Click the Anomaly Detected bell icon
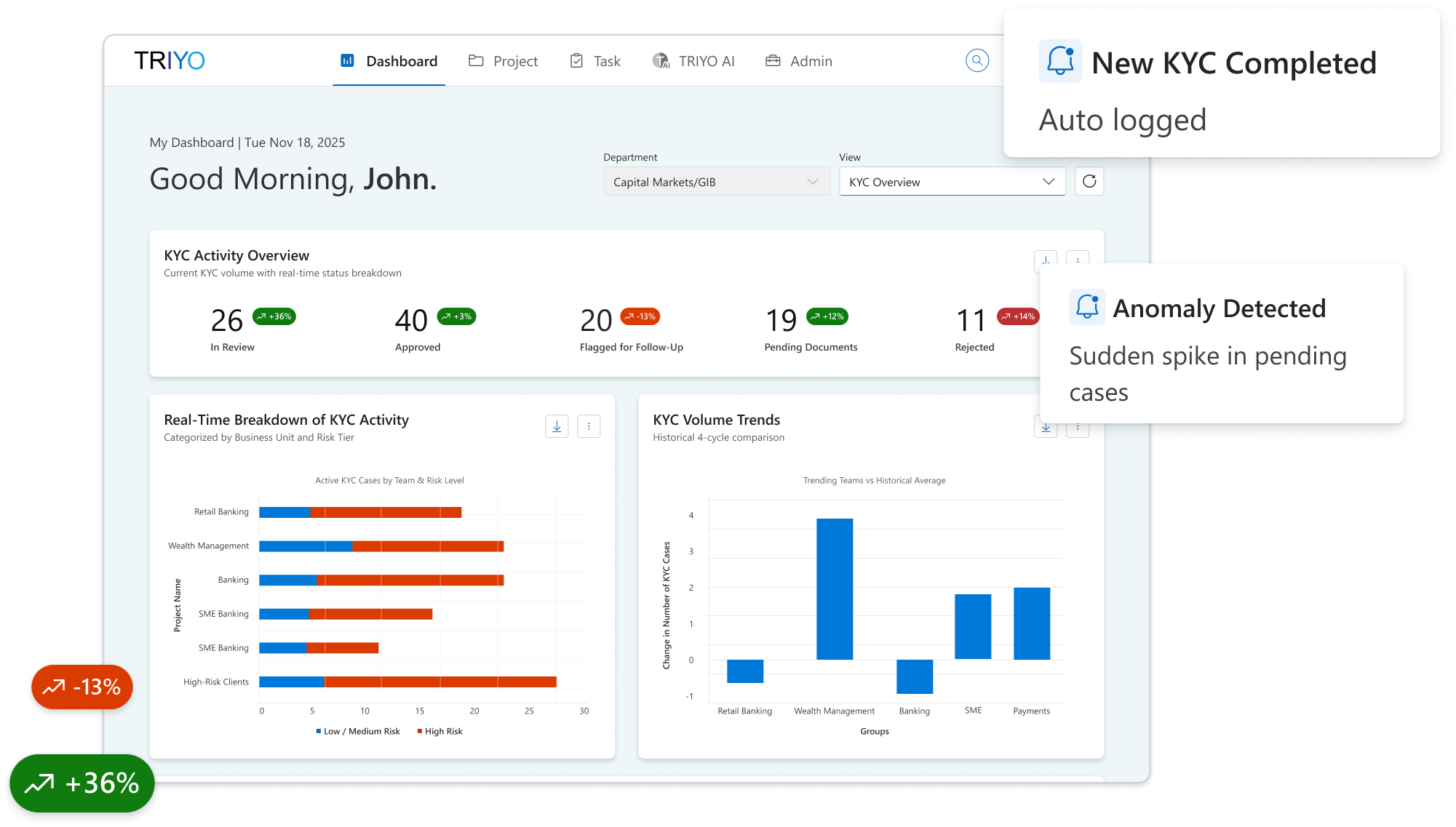Image resolution: width=1456 pixels, height=827 pixels. [1087, 307]
